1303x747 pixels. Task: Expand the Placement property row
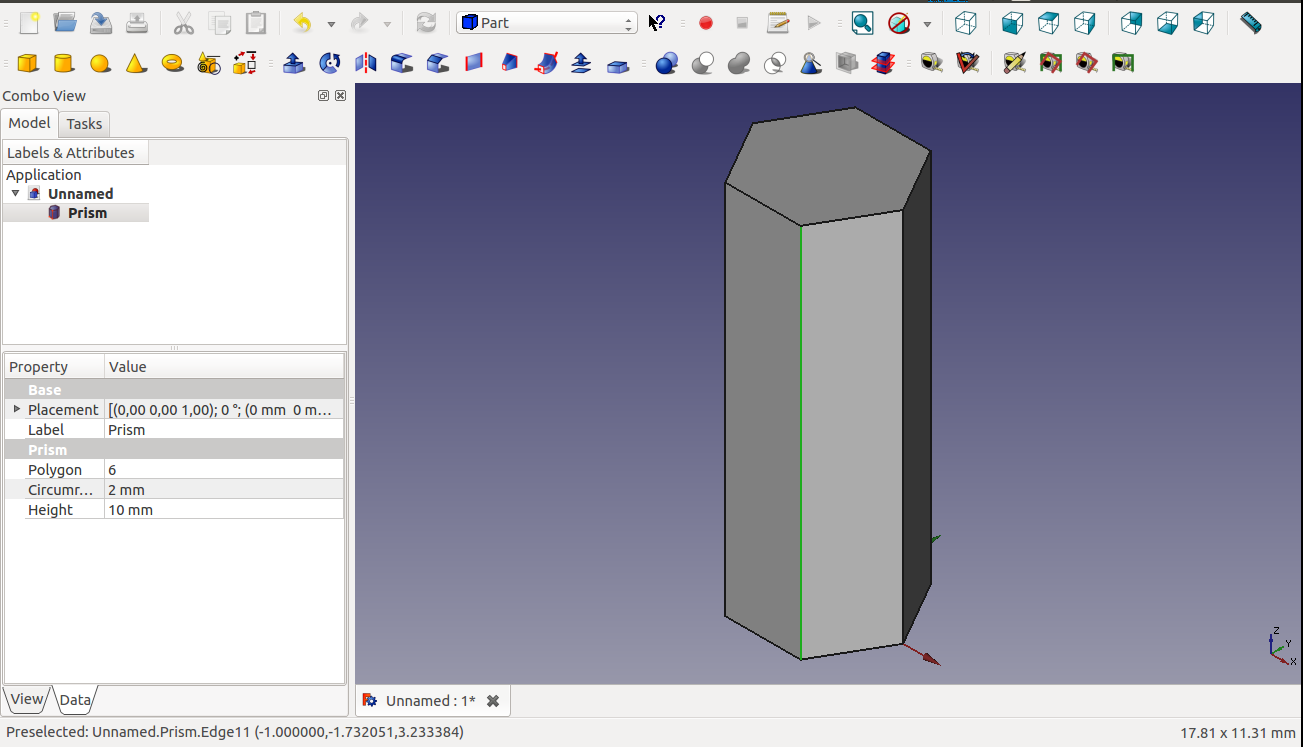coord(17,410)
